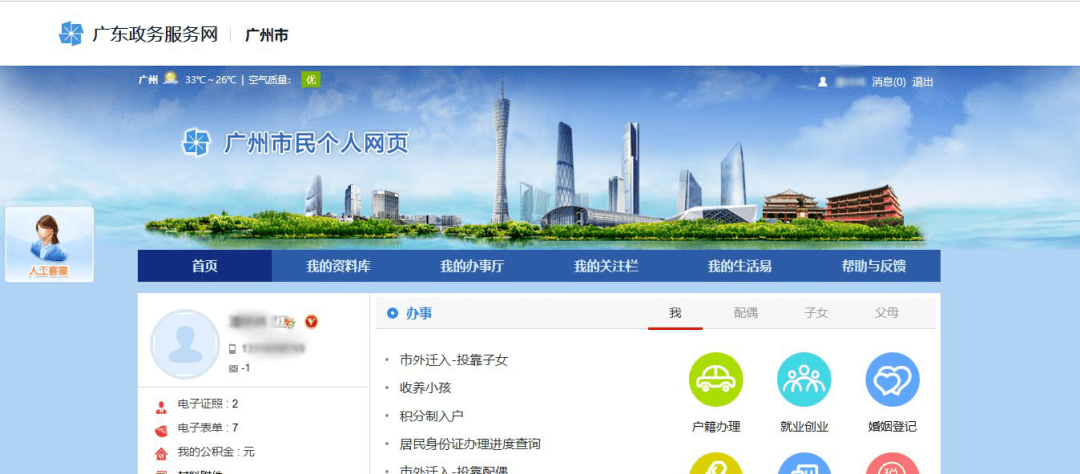Screen dimensions: 1080x474
Task: Go to the 首页 navigation tab
Action: [204, 266]
